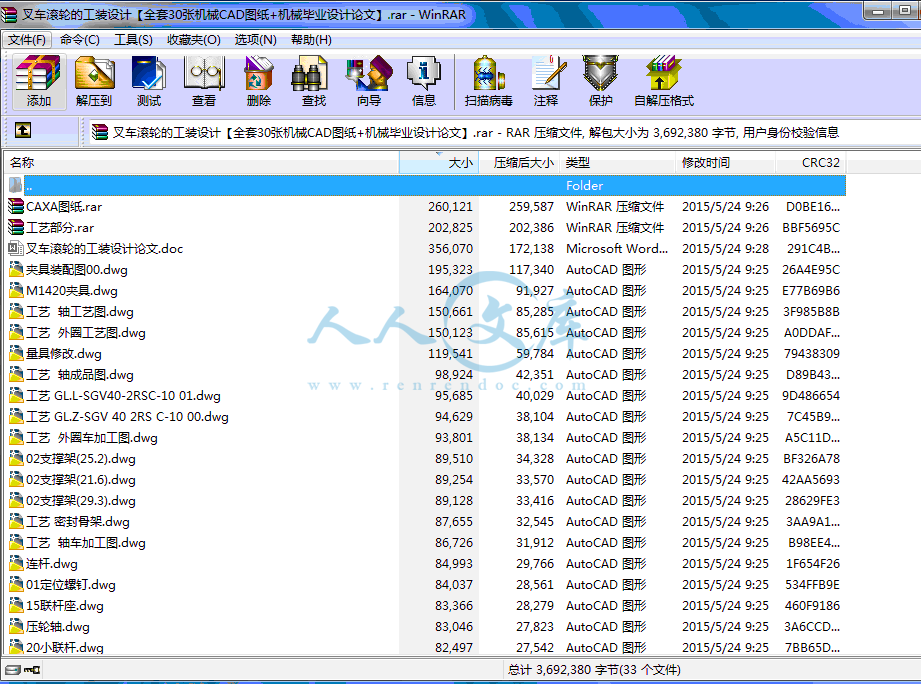Open the 命令(C) menu
The width and height of the screenshot is (921, 684).
tap(80, 40)
